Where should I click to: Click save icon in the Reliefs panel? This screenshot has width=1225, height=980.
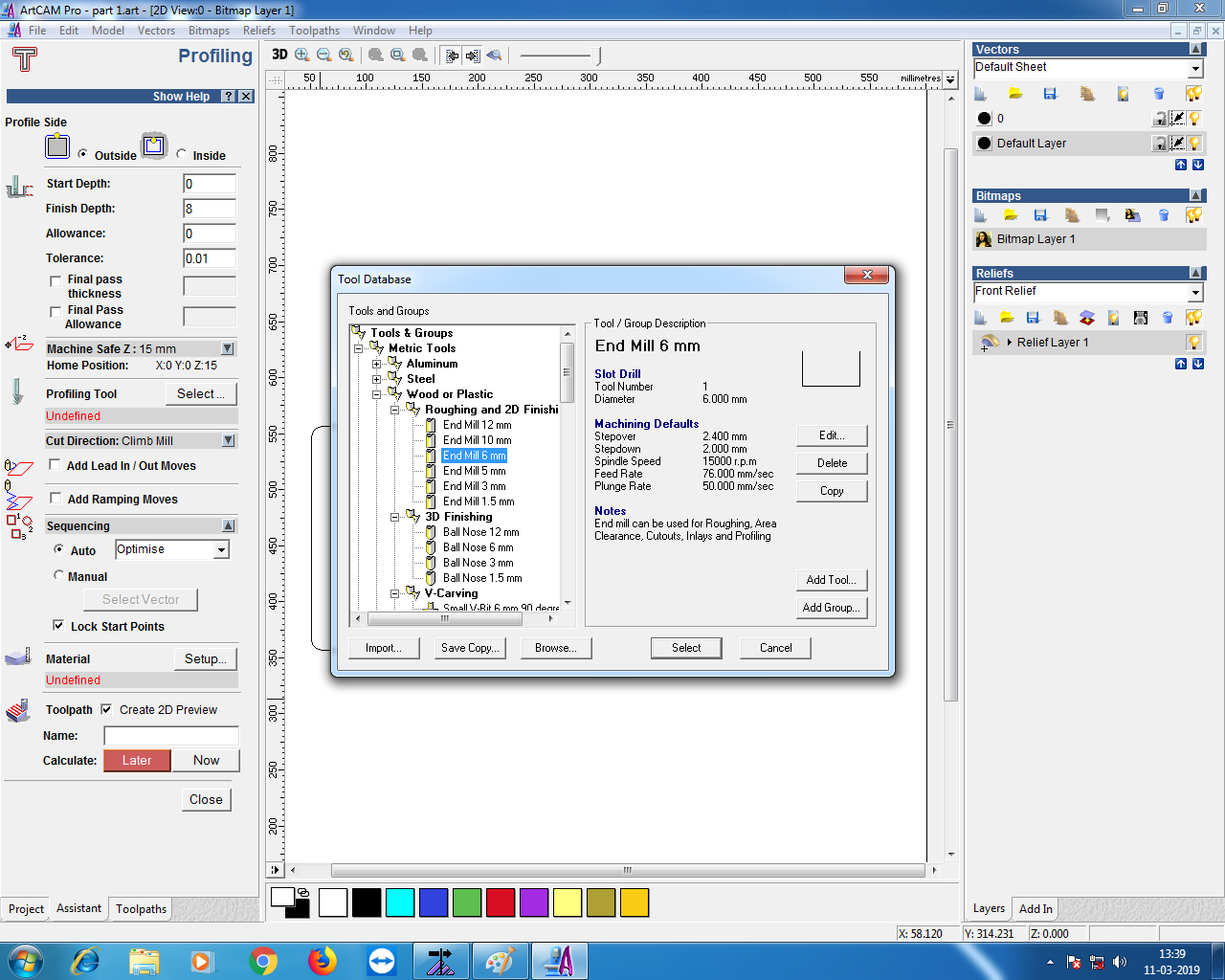pos(1033,318)
